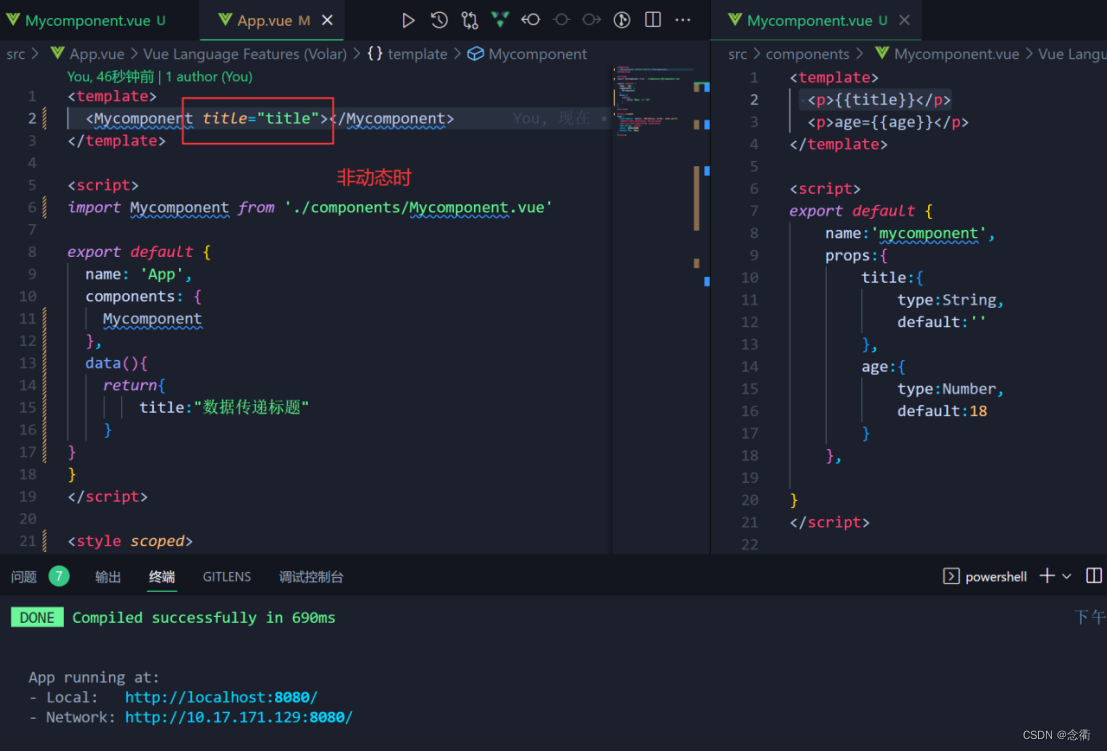Click breadcrumb src in left editor
The height and width of the screenshot is (751, 1107).
click(16, 54)
